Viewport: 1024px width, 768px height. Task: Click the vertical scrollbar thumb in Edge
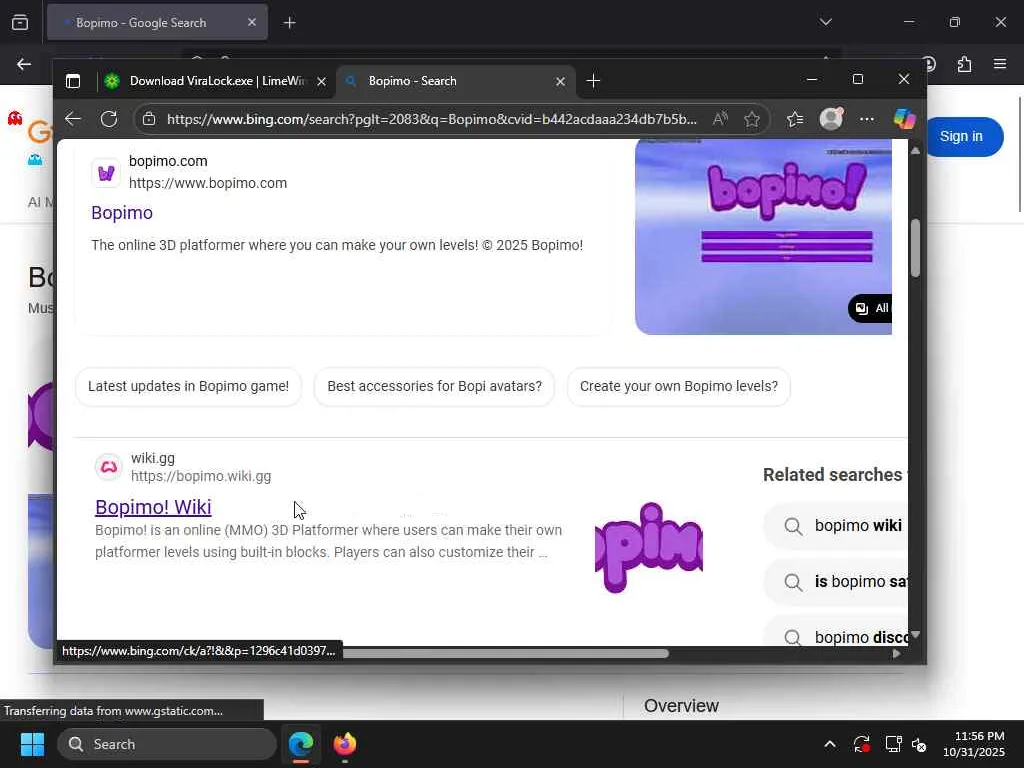coord(916,248)
